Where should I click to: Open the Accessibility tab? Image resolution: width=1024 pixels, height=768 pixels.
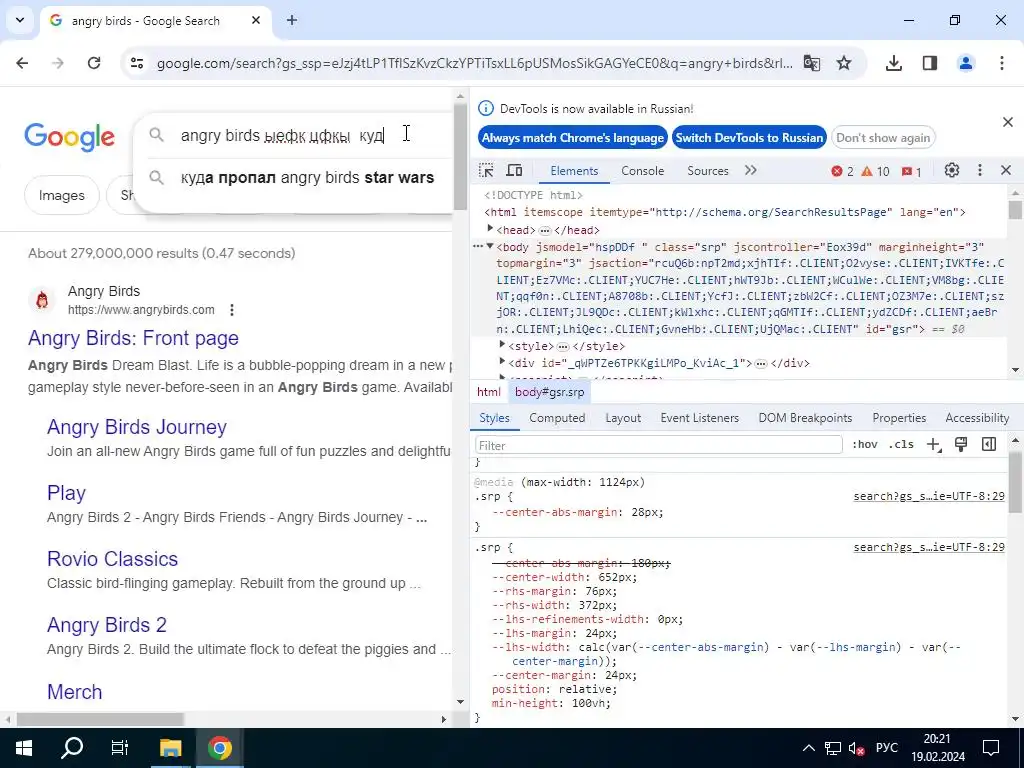pos(977,418)
